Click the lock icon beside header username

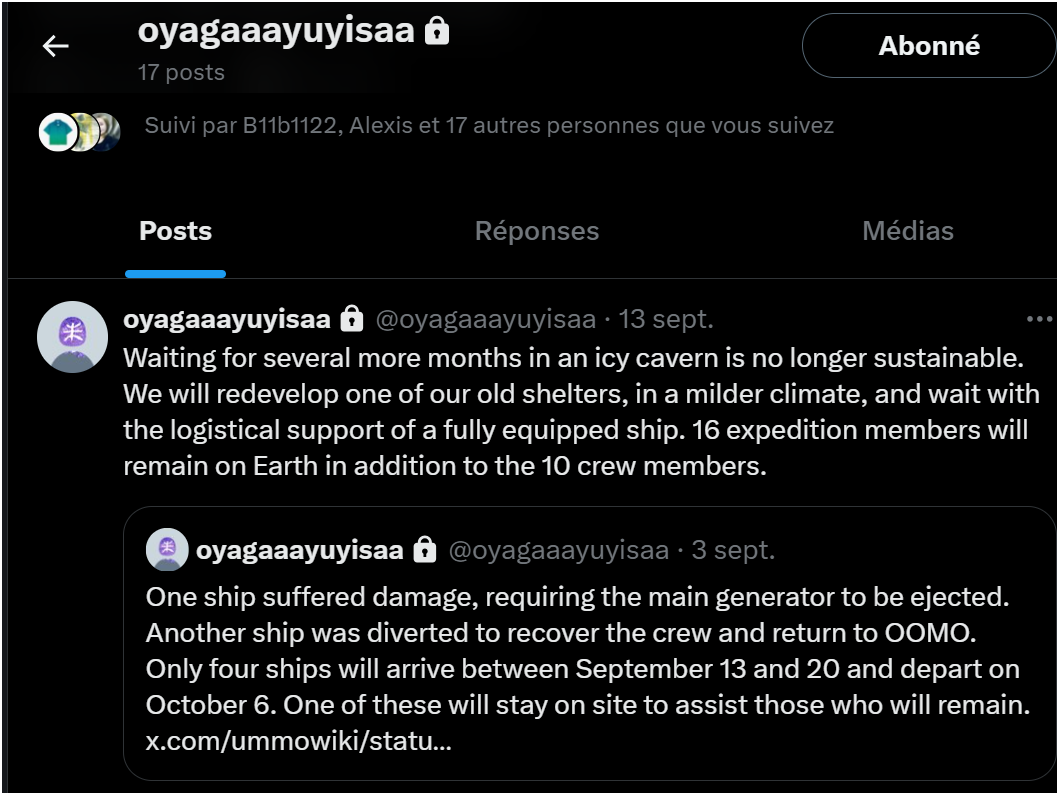coord(437,32)
